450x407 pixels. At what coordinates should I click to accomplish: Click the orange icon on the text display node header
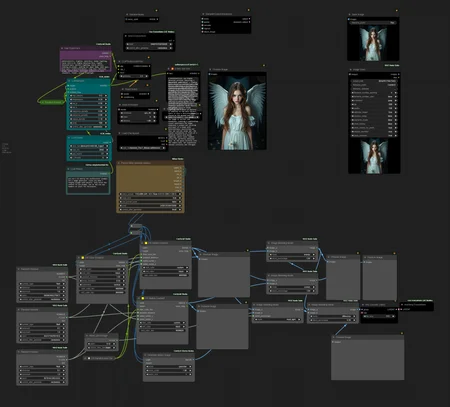point(172,69)
